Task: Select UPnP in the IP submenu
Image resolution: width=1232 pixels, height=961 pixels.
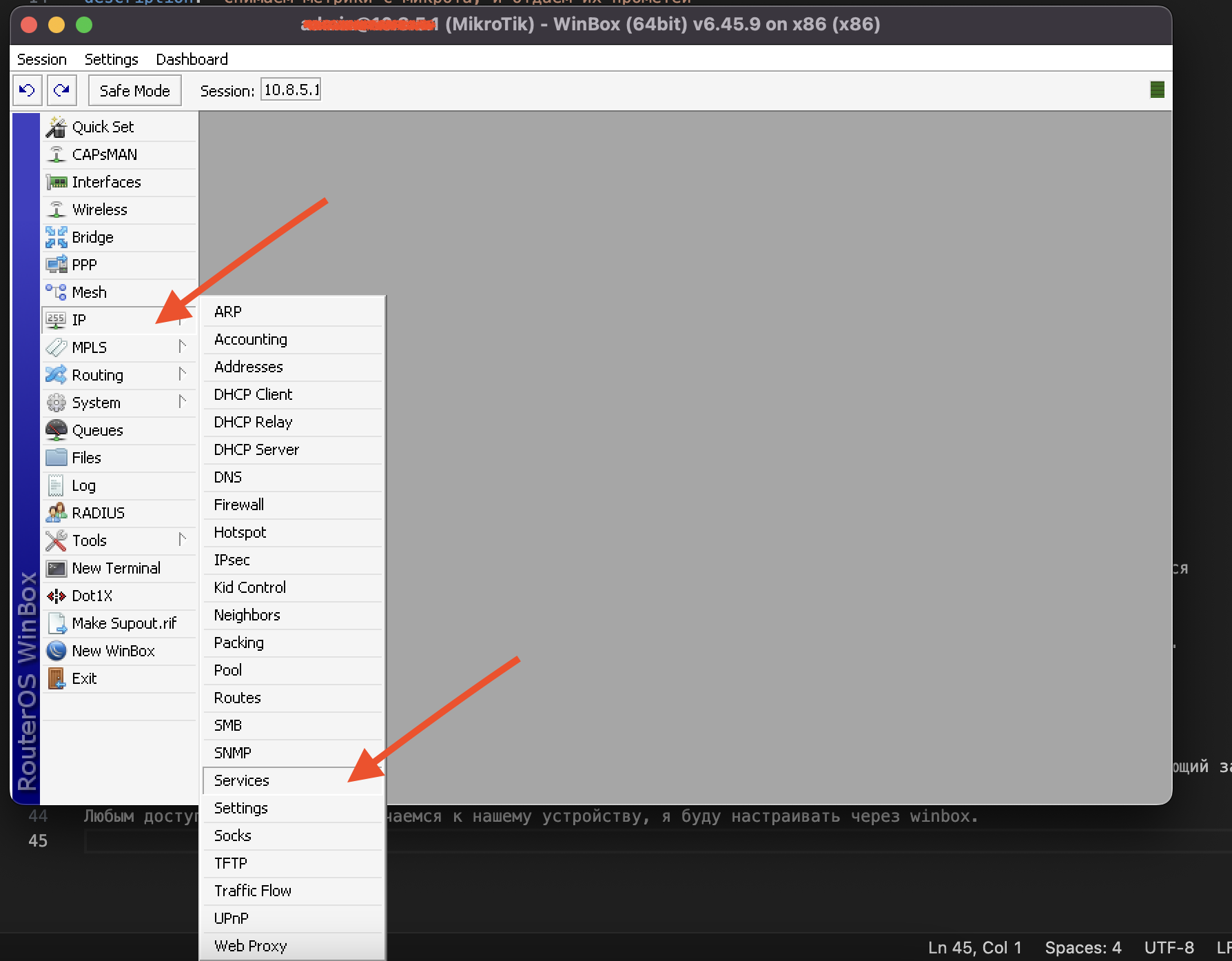Action: click(x=293, y=918)
